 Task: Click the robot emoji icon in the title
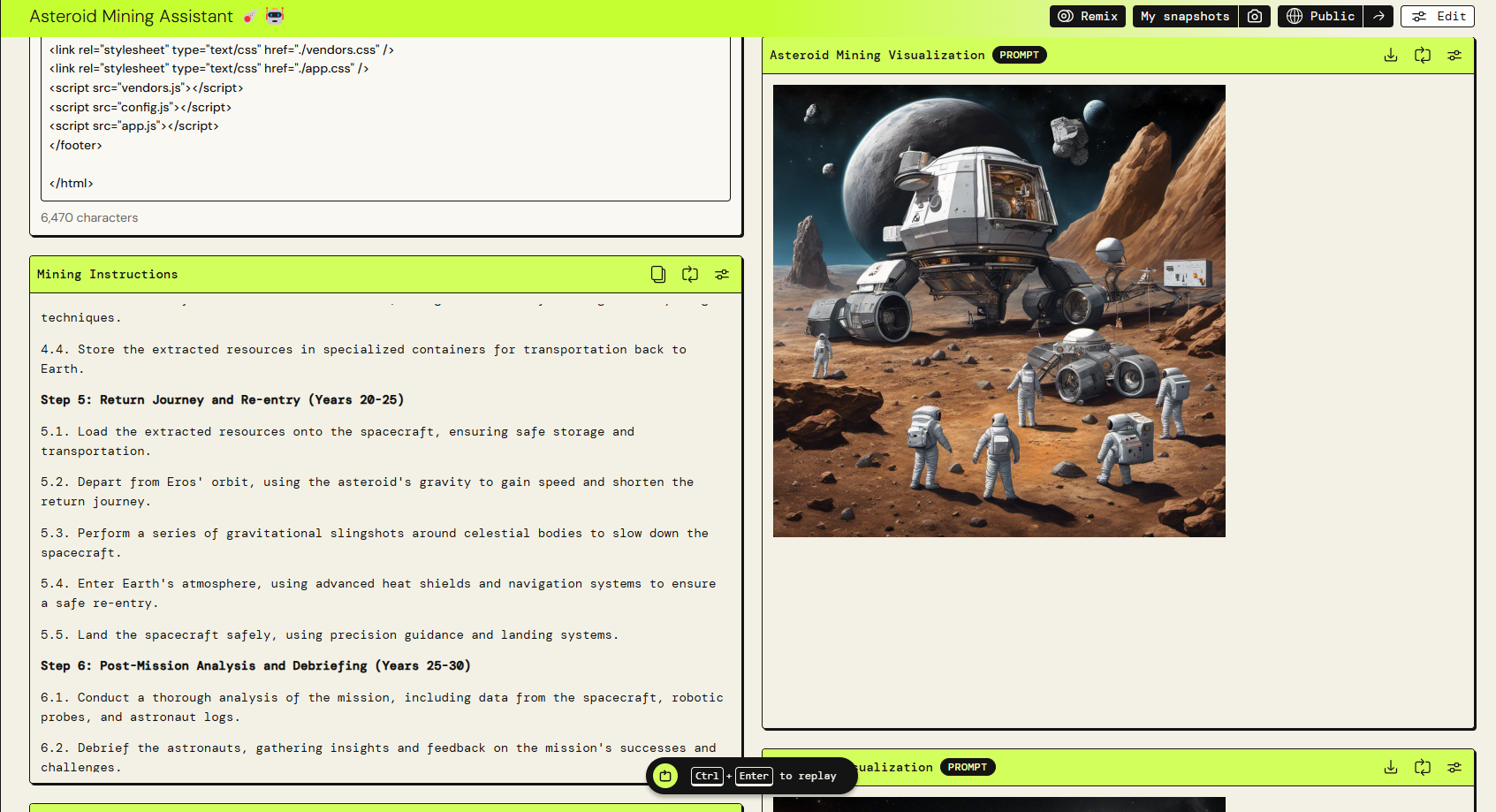[x=275, y=16]
